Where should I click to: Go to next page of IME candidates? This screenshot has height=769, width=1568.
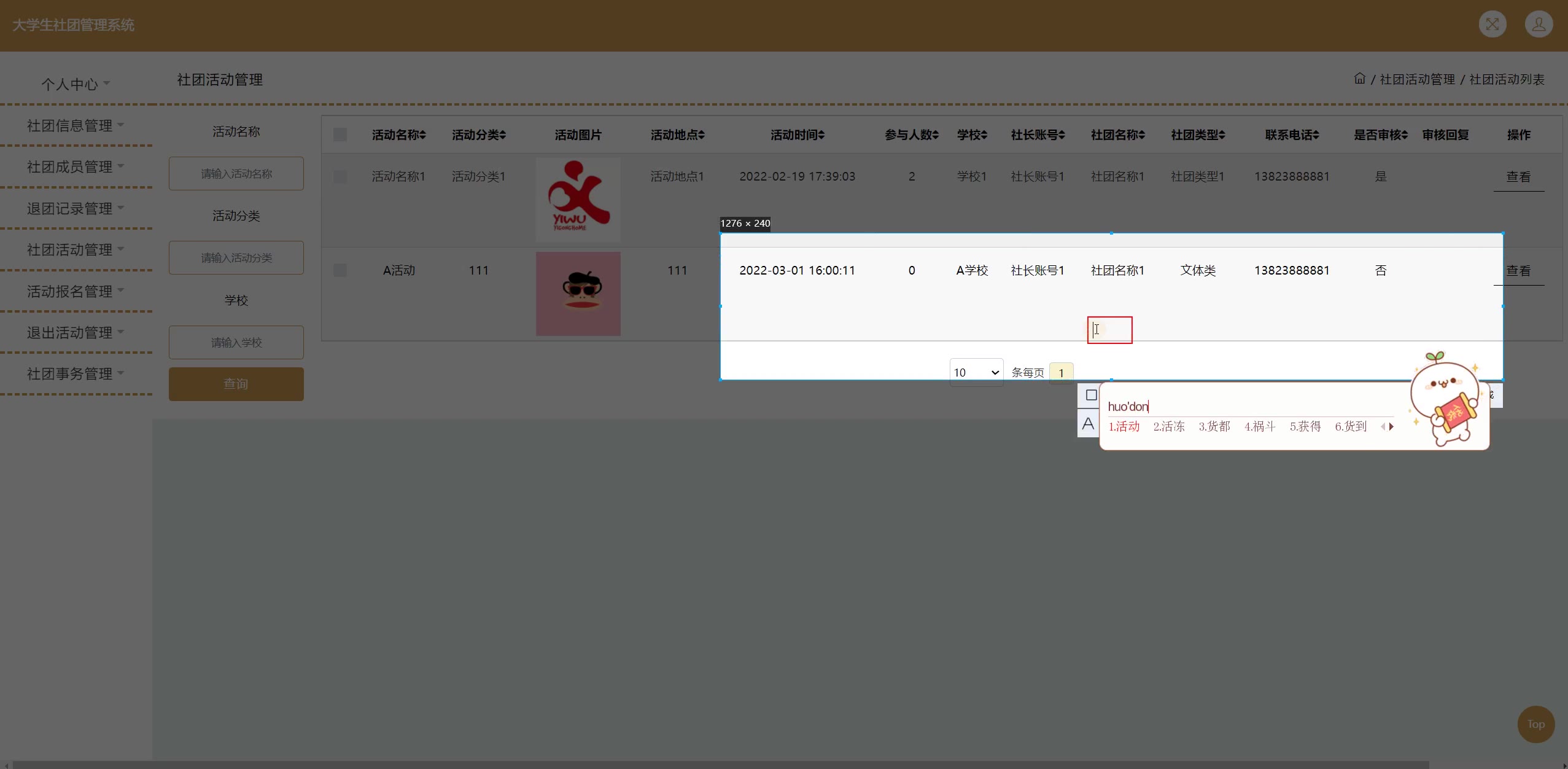1391,426
